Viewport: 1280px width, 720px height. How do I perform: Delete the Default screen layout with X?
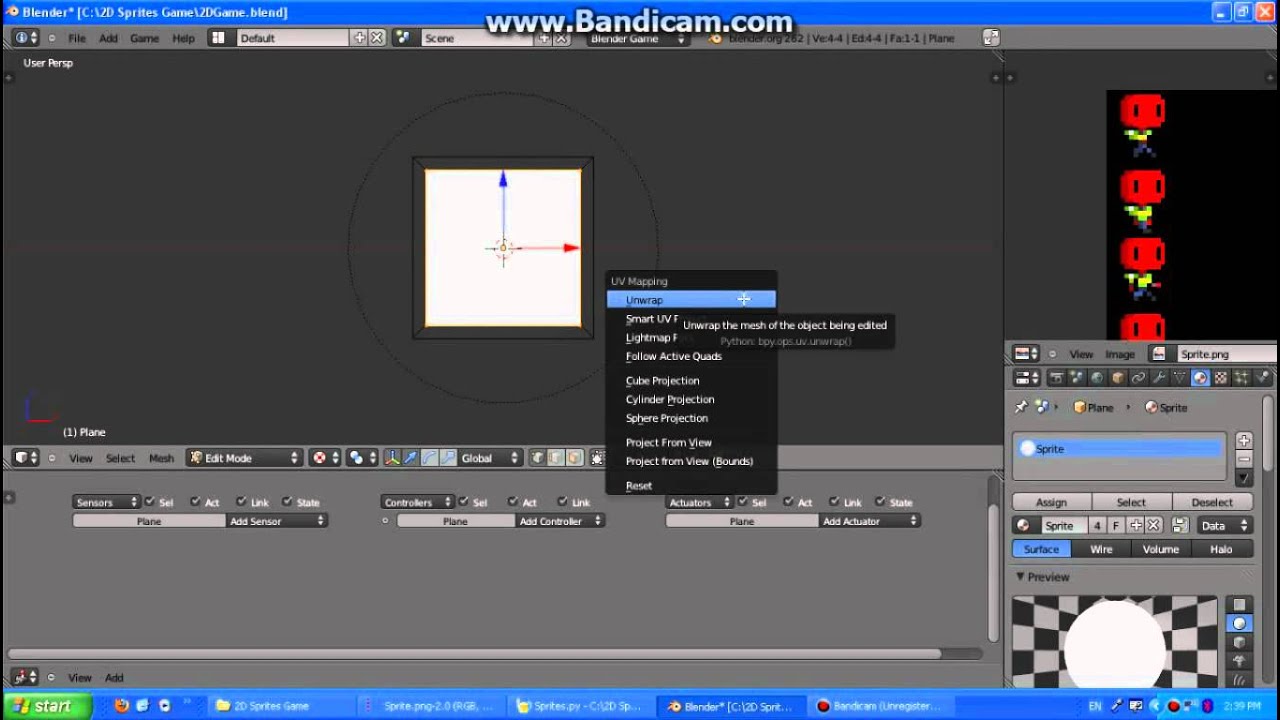tap(377, 38)
